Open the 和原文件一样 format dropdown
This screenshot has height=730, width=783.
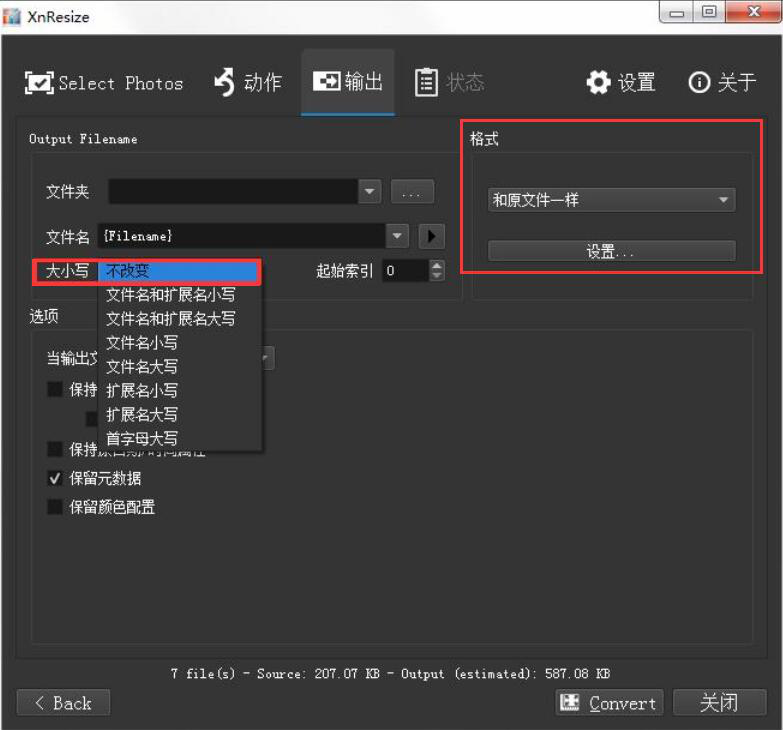pos(611,200)
